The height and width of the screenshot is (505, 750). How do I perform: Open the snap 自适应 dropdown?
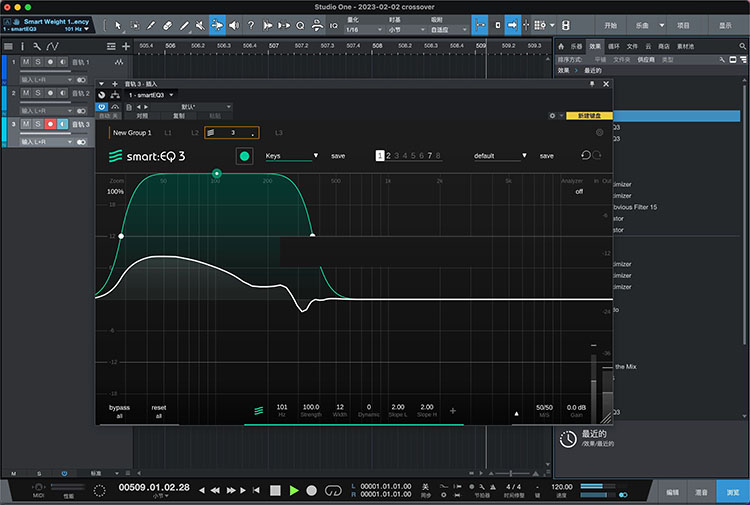[448, 30]
